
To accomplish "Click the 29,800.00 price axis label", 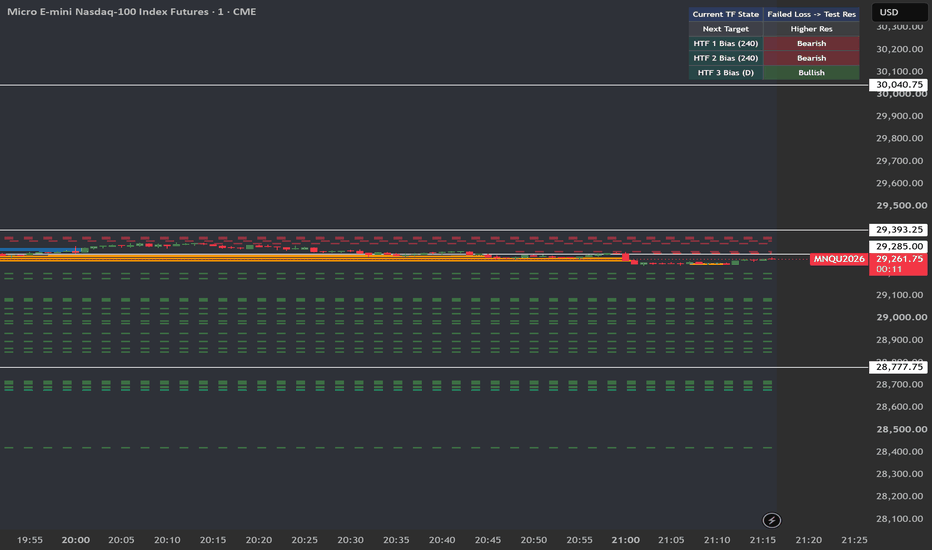I will point(899,138).
